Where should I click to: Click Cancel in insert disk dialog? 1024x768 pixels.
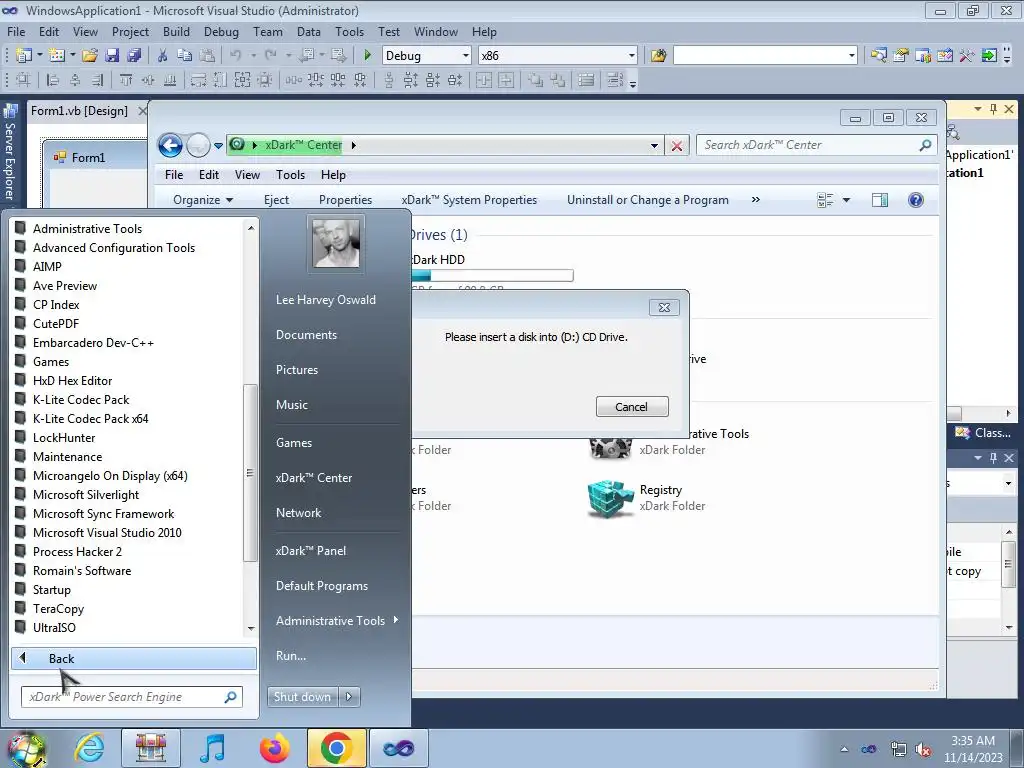pyautogui.click(x=632, y=407)
